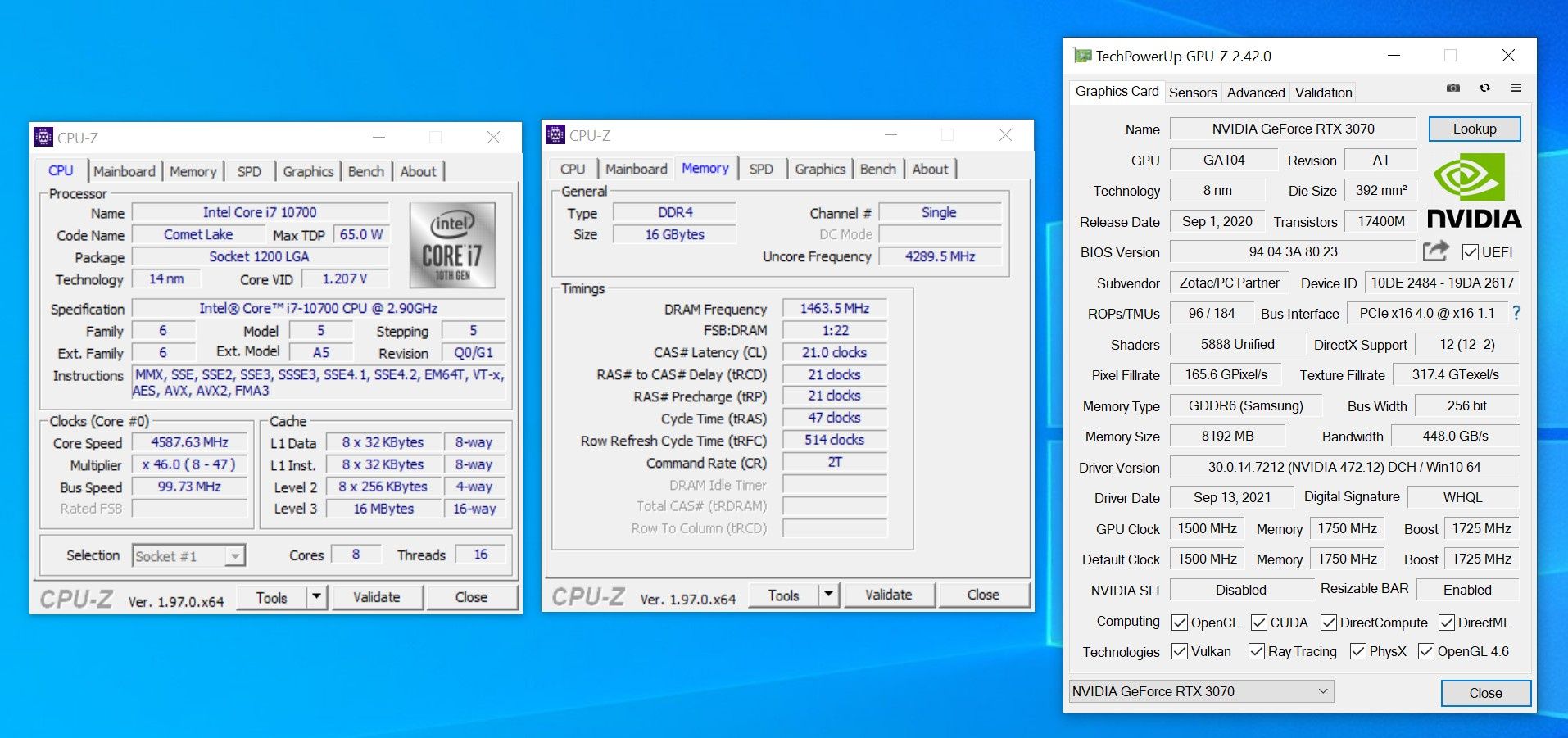The image size is (1568, 738).
Task: Click the GPU Name field in GPU-Z
Action: (x=1294, y=129)
